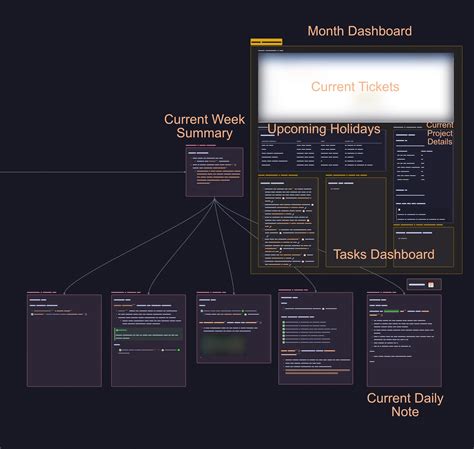Toggle the checkbox inside Current Project Details card

[399, 210]
